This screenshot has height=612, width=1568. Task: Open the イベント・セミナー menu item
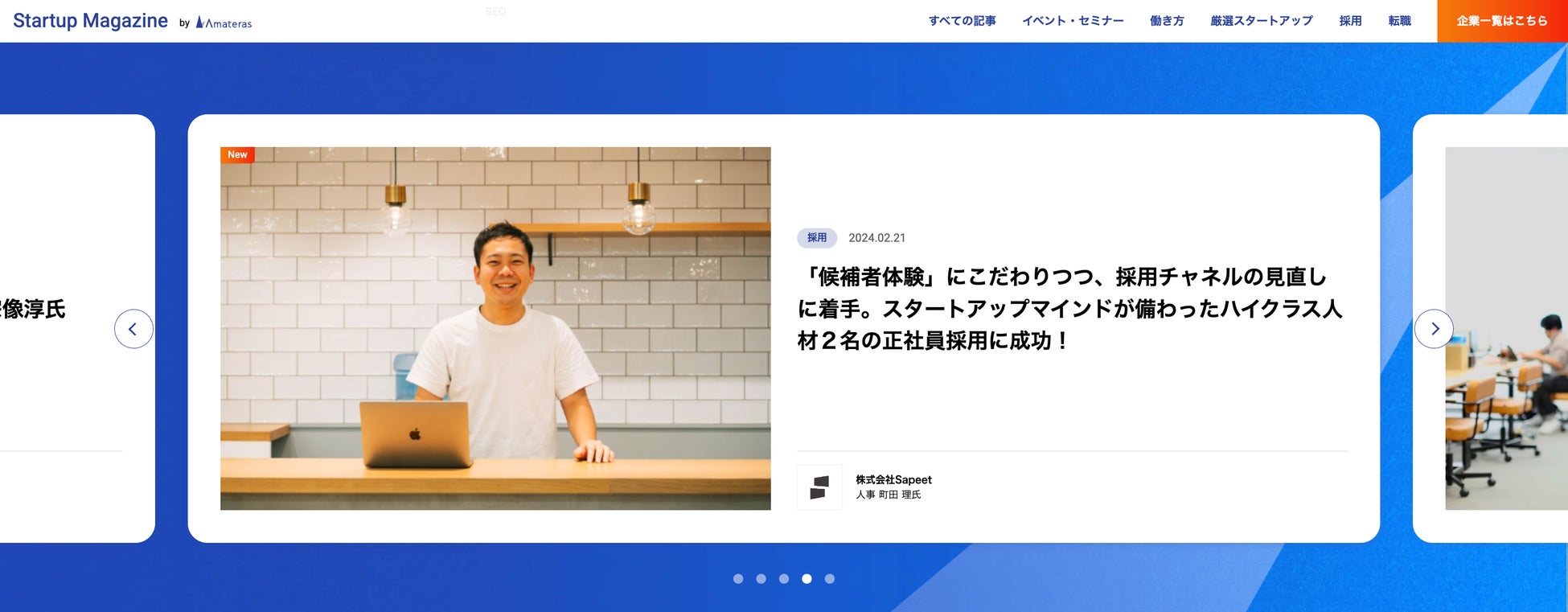[x=1073, y=21]
